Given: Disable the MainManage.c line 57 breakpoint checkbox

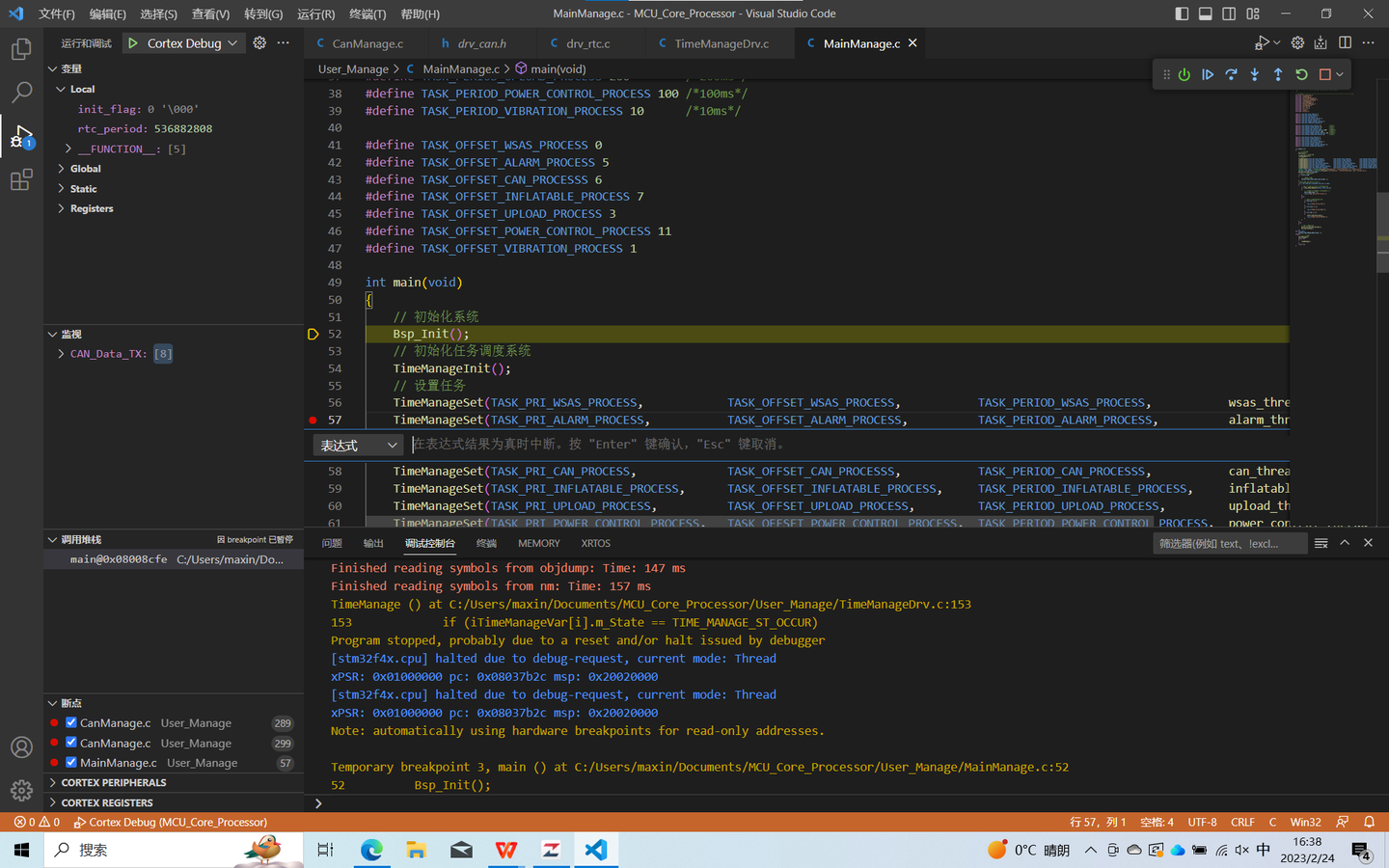Looking at the screenshot, I should (x=70, y=762).
